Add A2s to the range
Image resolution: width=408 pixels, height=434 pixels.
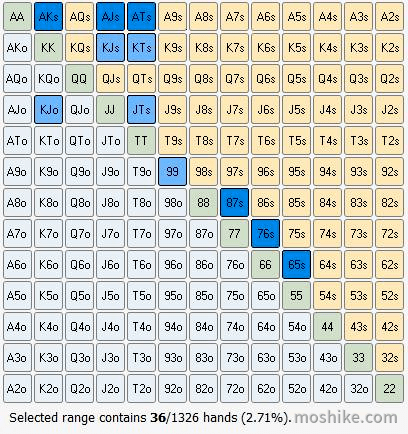(x=389, y=17)
